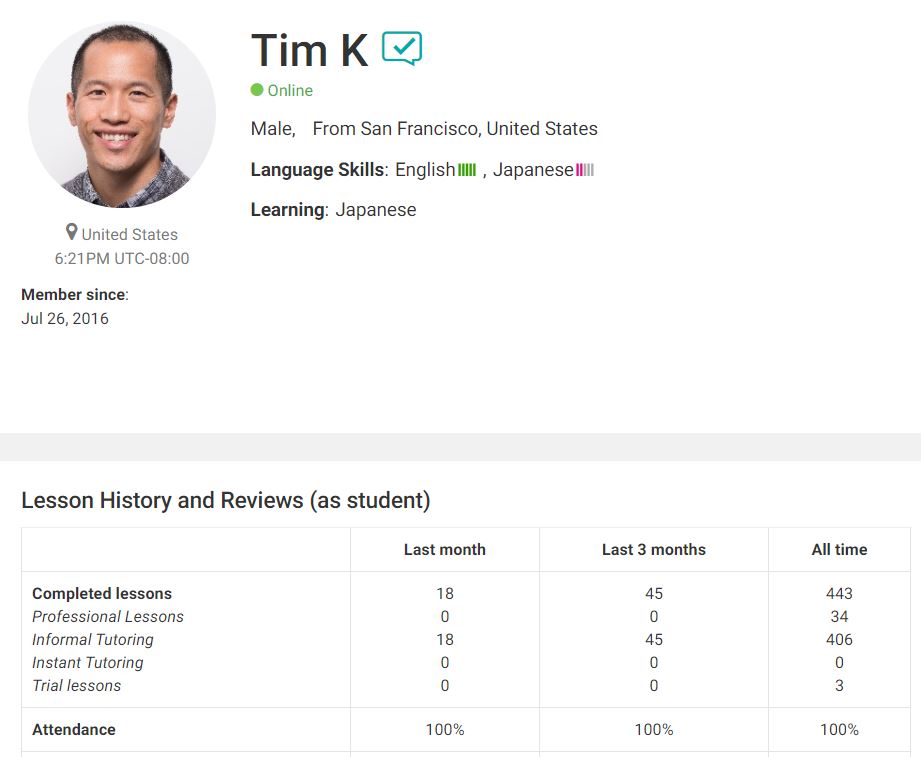921x757 pixels.
Task: Select the Last 3 months column header
Action: pyautogui.click(x=653, y=549)
